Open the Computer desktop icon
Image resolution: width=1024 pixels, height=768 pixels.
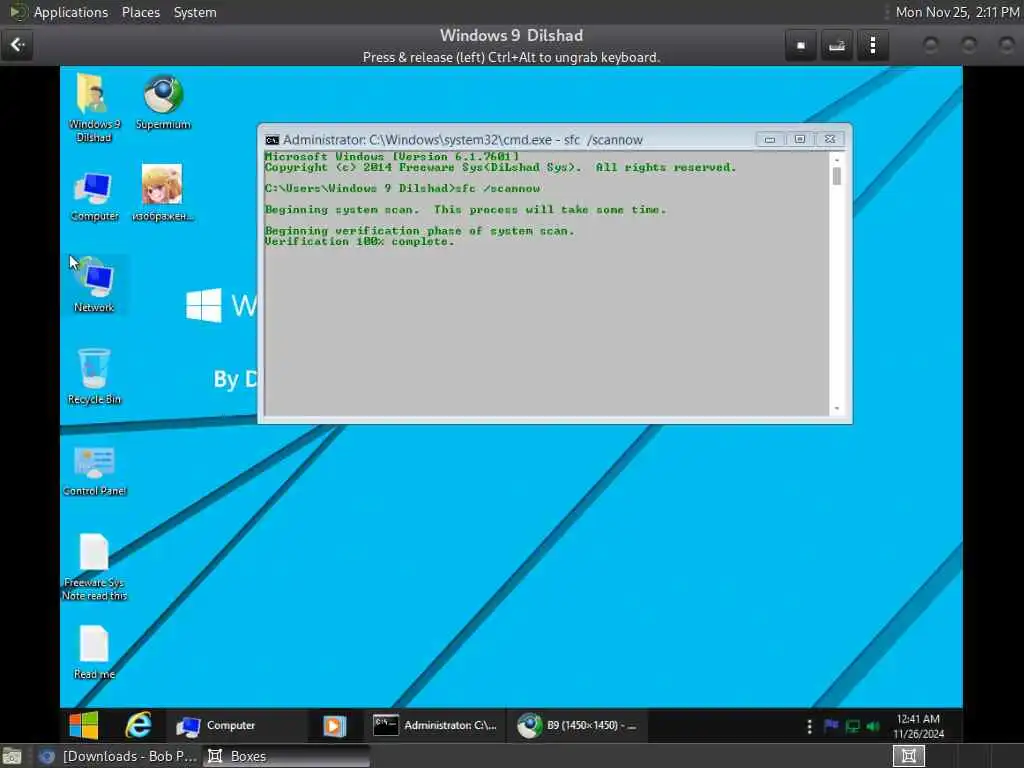(x=94, y=196)
